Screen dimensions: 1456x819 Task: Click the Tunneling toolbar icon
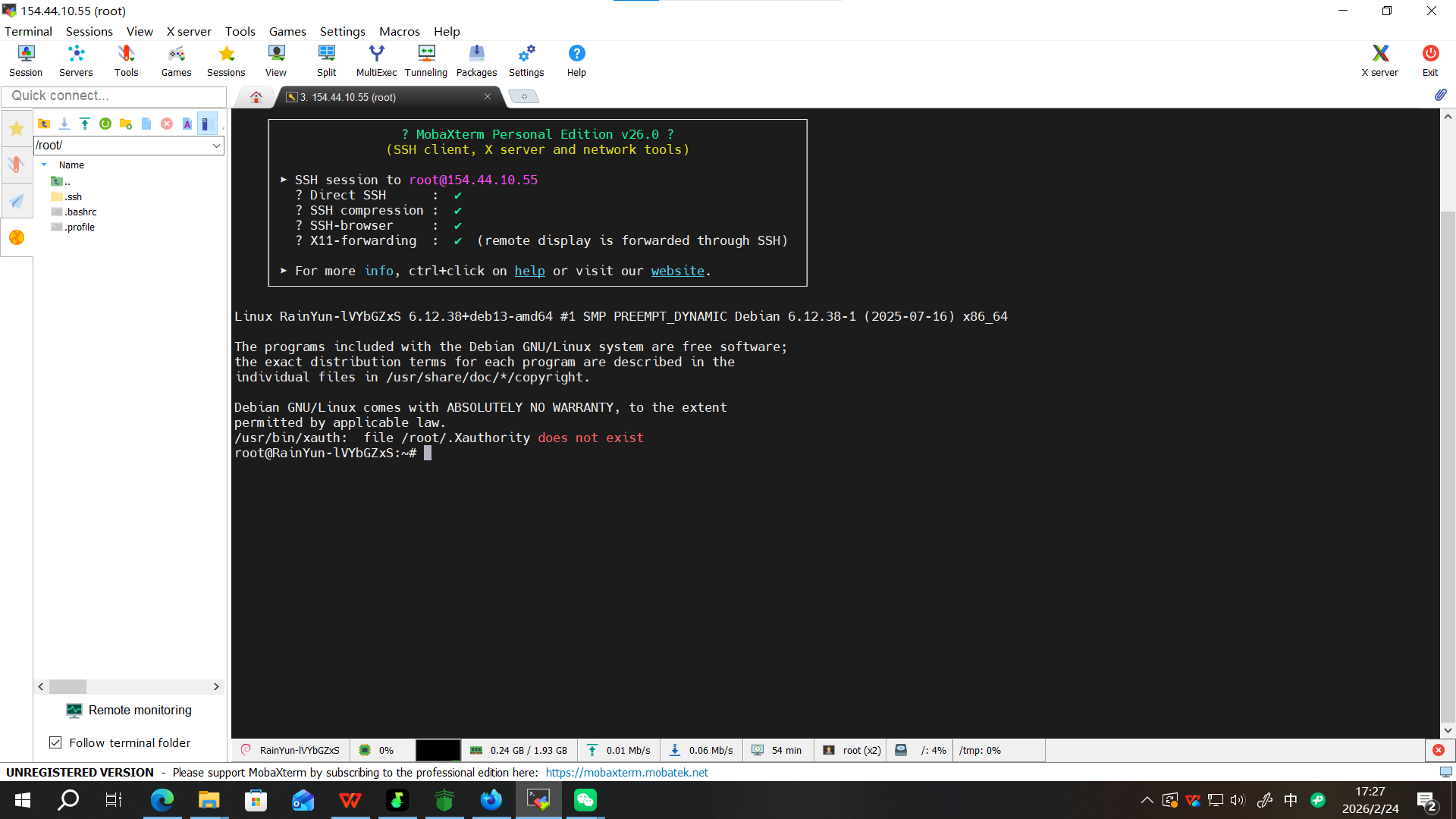[426, 60]
